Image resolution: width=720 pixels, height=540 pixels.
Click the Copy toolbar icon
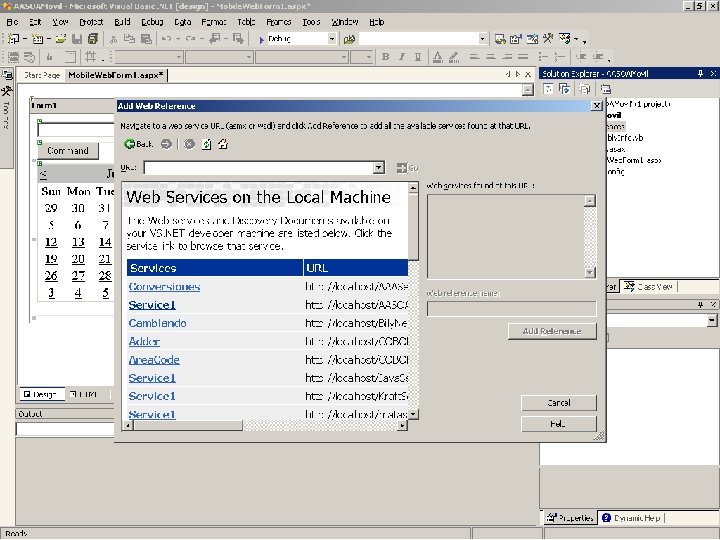pyautogui.click(x=129, y=39)
